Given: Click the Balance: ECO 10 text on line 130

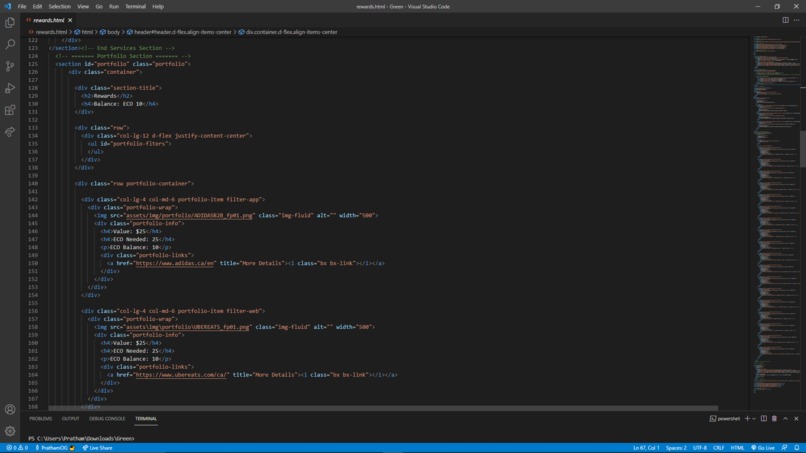Looking at the screenshot, I should tap(118, 104).
